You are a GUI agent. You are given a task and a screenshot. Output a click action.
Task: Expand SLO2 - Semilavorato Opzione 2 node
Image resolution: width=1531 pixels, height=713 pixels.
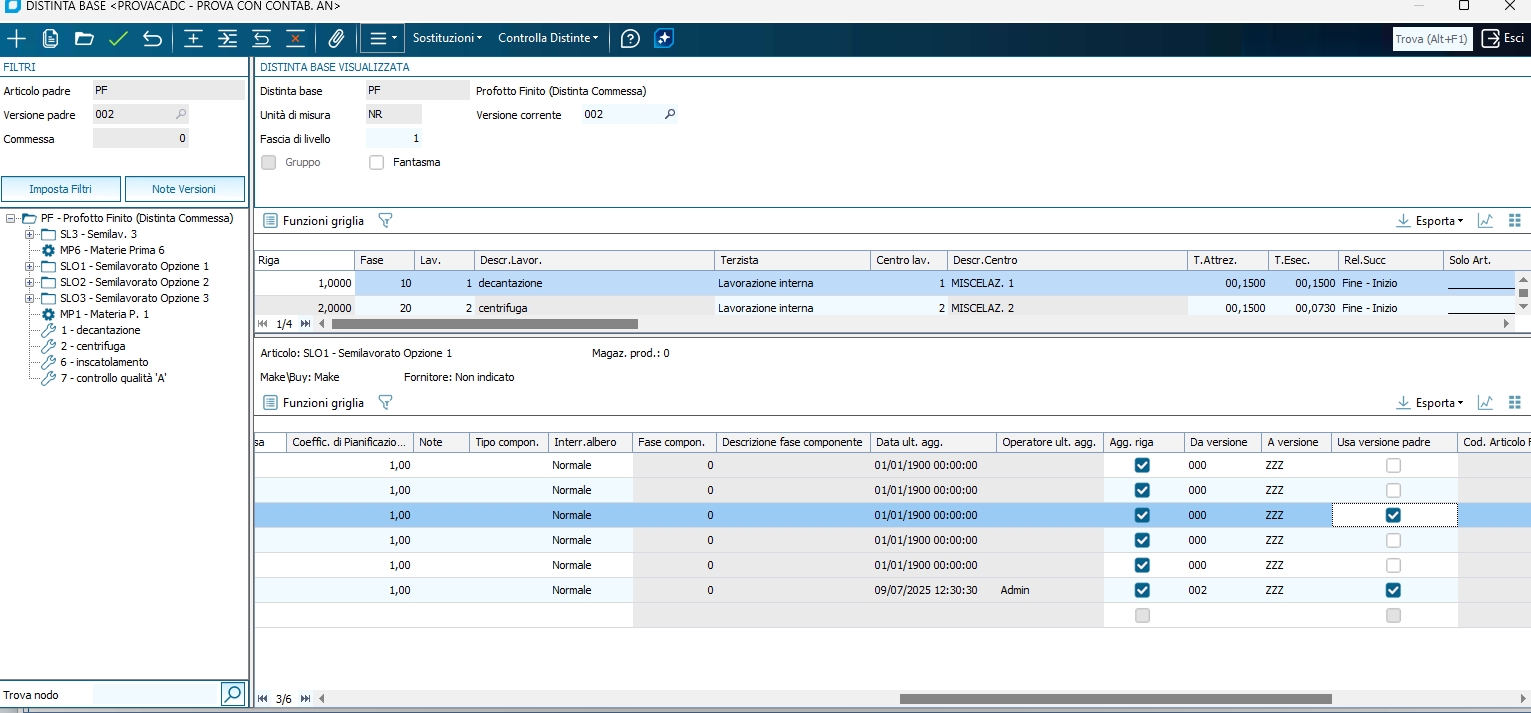[x=30, y=282]
